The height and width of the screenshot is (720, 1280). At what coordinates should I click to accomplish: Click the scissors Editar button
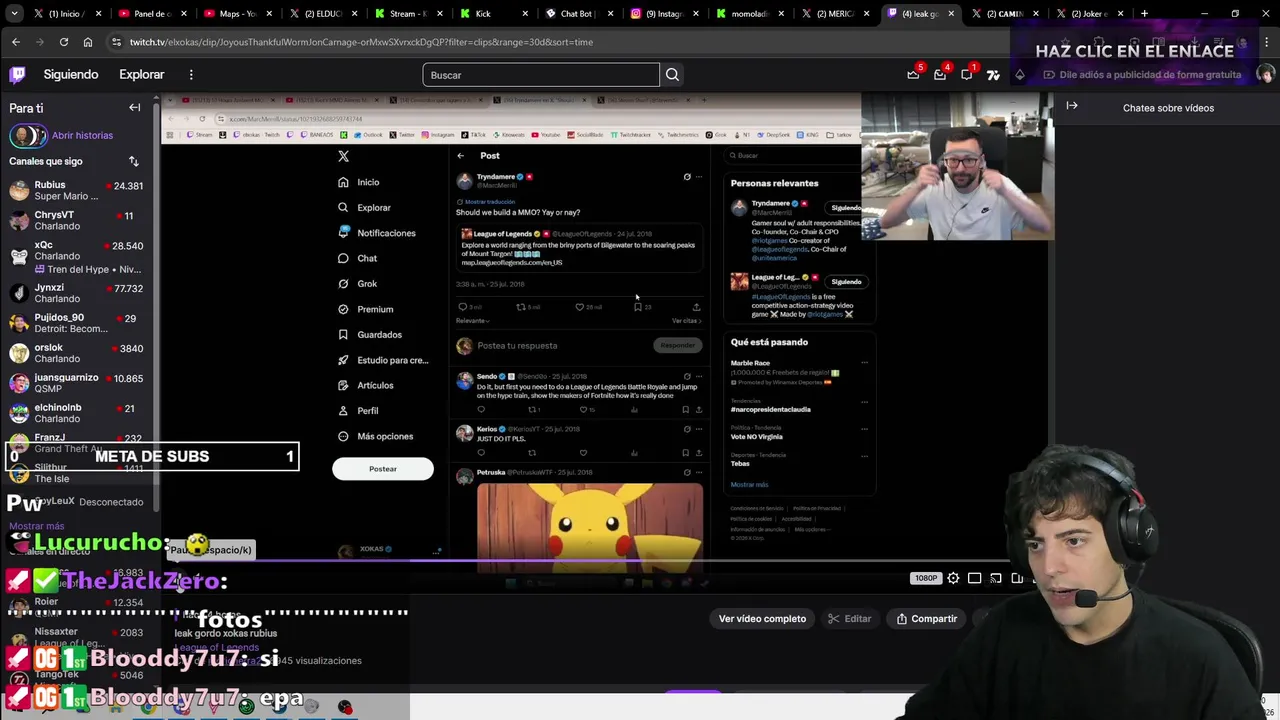[850, 619]
